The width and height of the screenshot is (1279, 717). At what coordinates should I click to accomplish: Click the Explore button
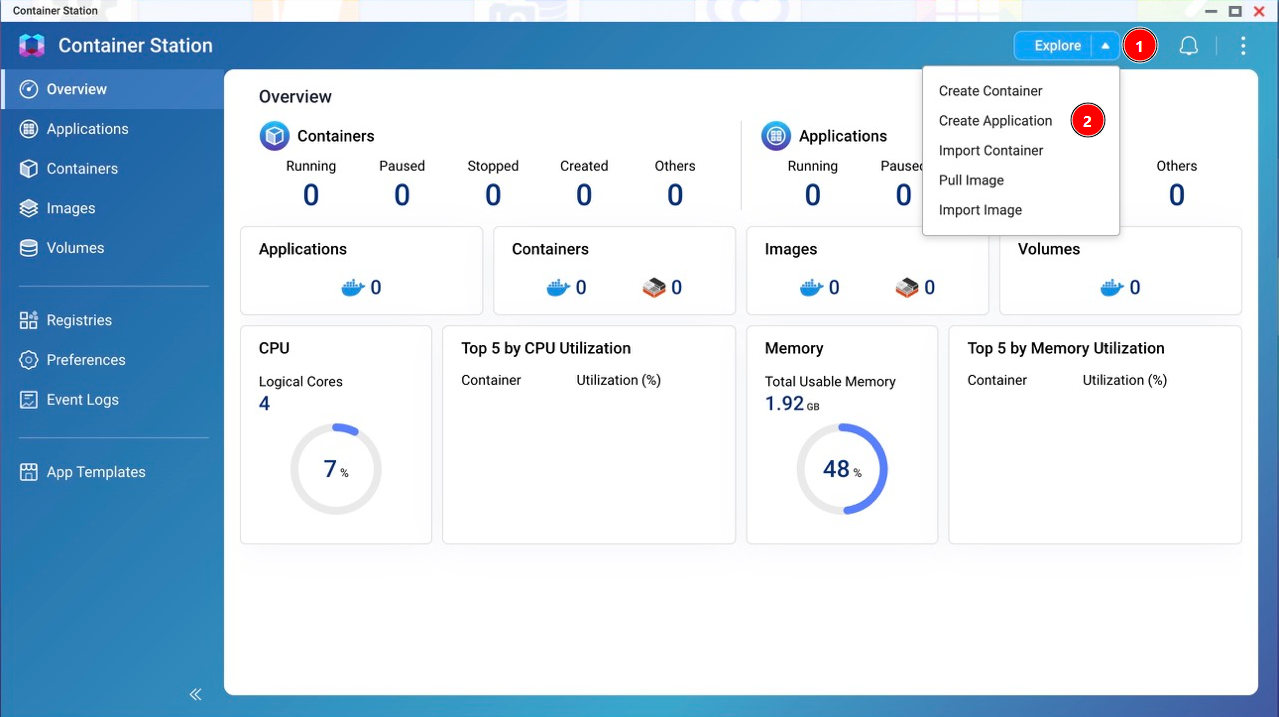pyautogui.click(x=1056, y=46)
